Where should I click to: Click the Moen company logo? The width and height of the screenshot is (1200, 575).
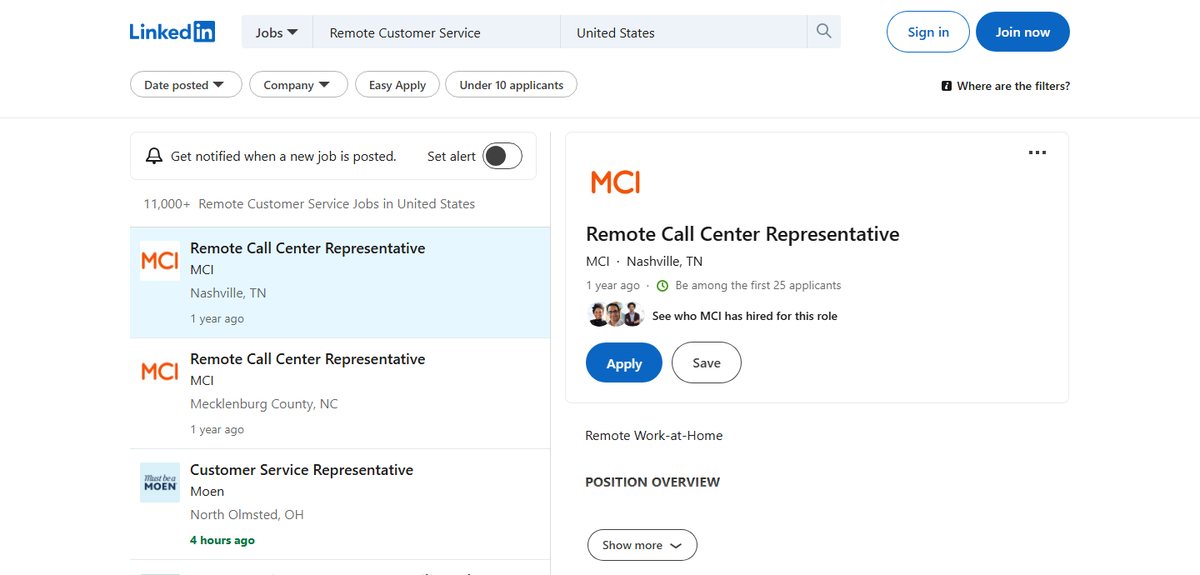point(160,482)
